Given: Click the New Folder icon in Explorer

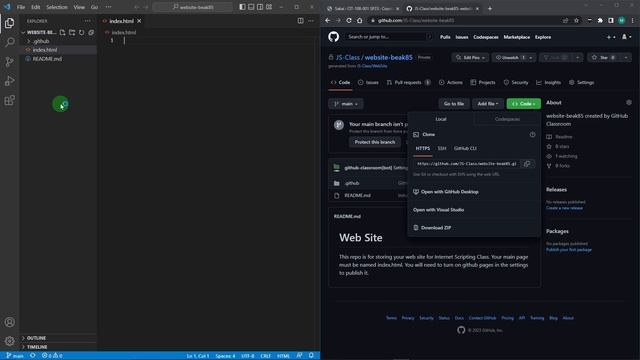Looking at the screenshot, I should click(x=72, y=32).
